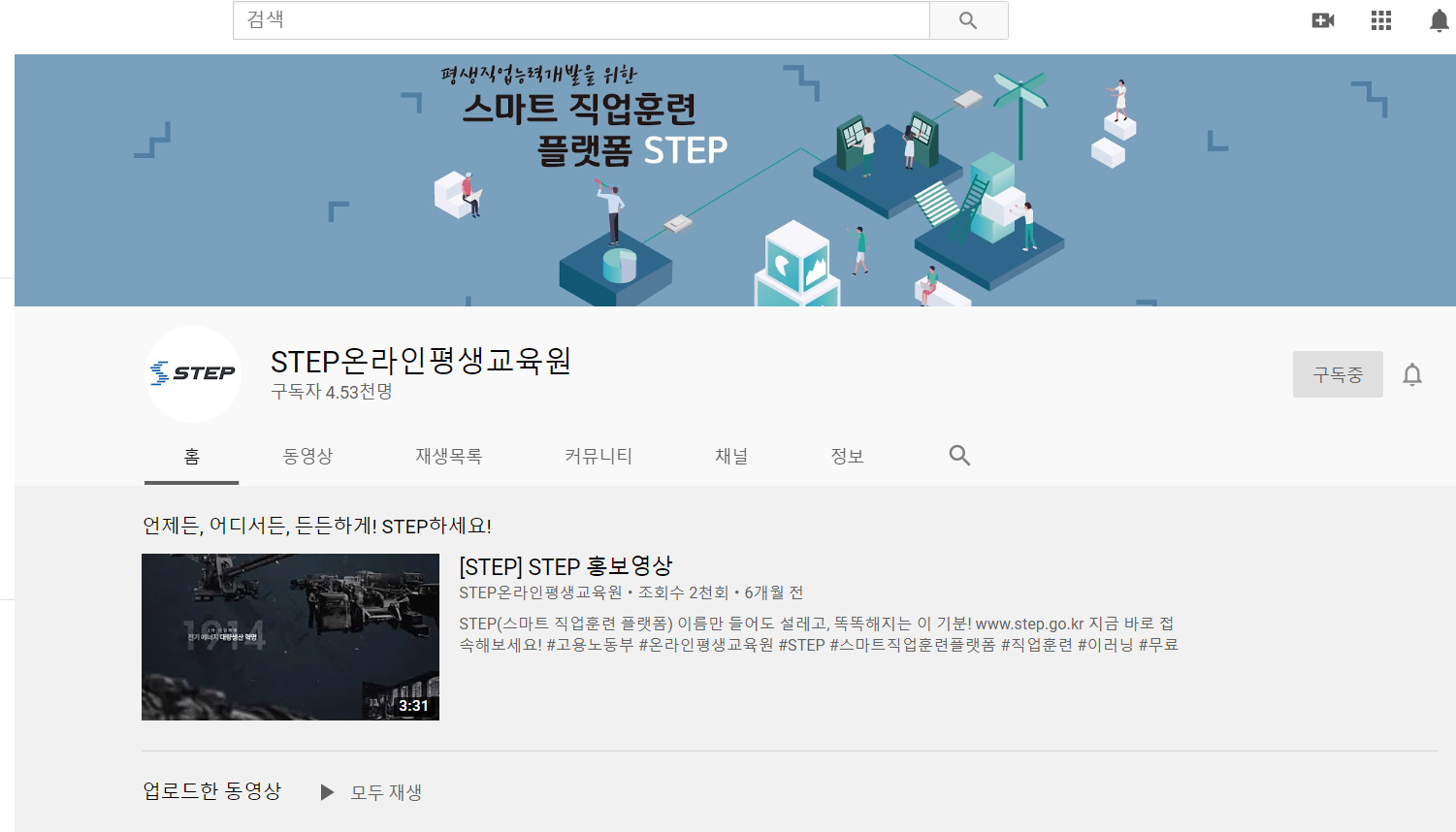Screen dimensions: 1456x832
Task: Open the YouTube apps grid icon
Action: [x=1381, y=20]
